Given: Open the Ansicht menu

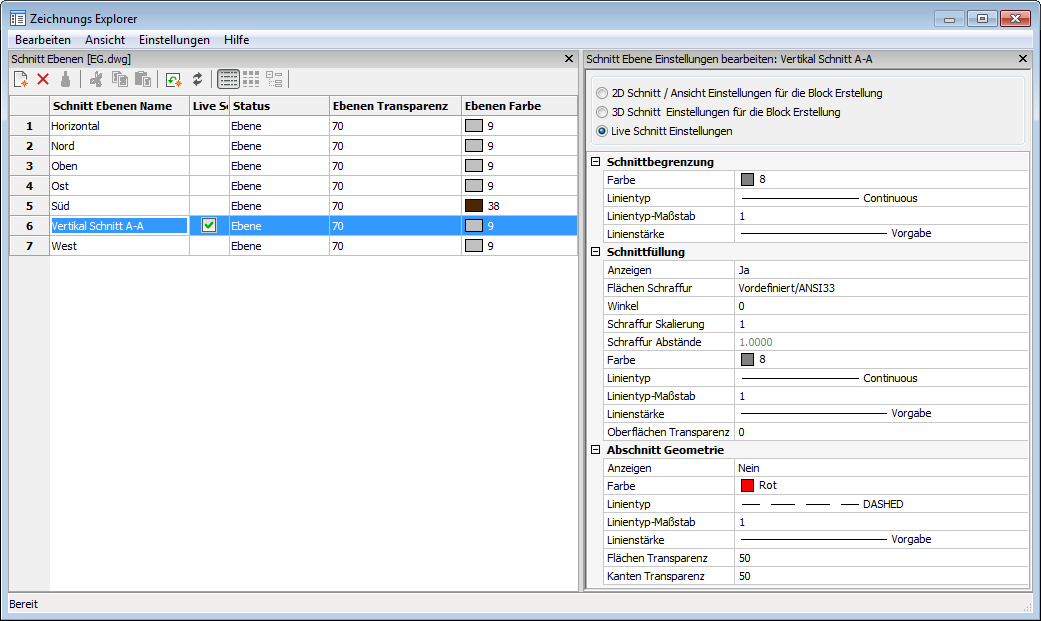Looking at the screenshot, I should [x=105, y=40].
